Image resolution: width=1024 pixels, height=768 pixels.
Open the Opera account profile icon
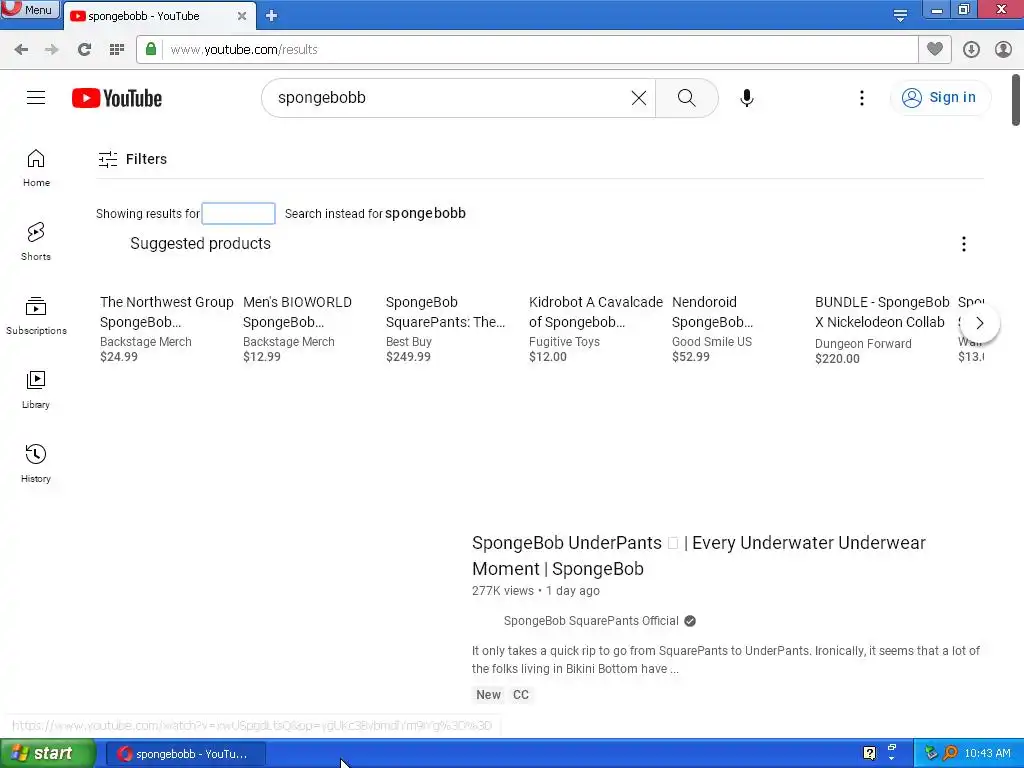(1003, 50)
